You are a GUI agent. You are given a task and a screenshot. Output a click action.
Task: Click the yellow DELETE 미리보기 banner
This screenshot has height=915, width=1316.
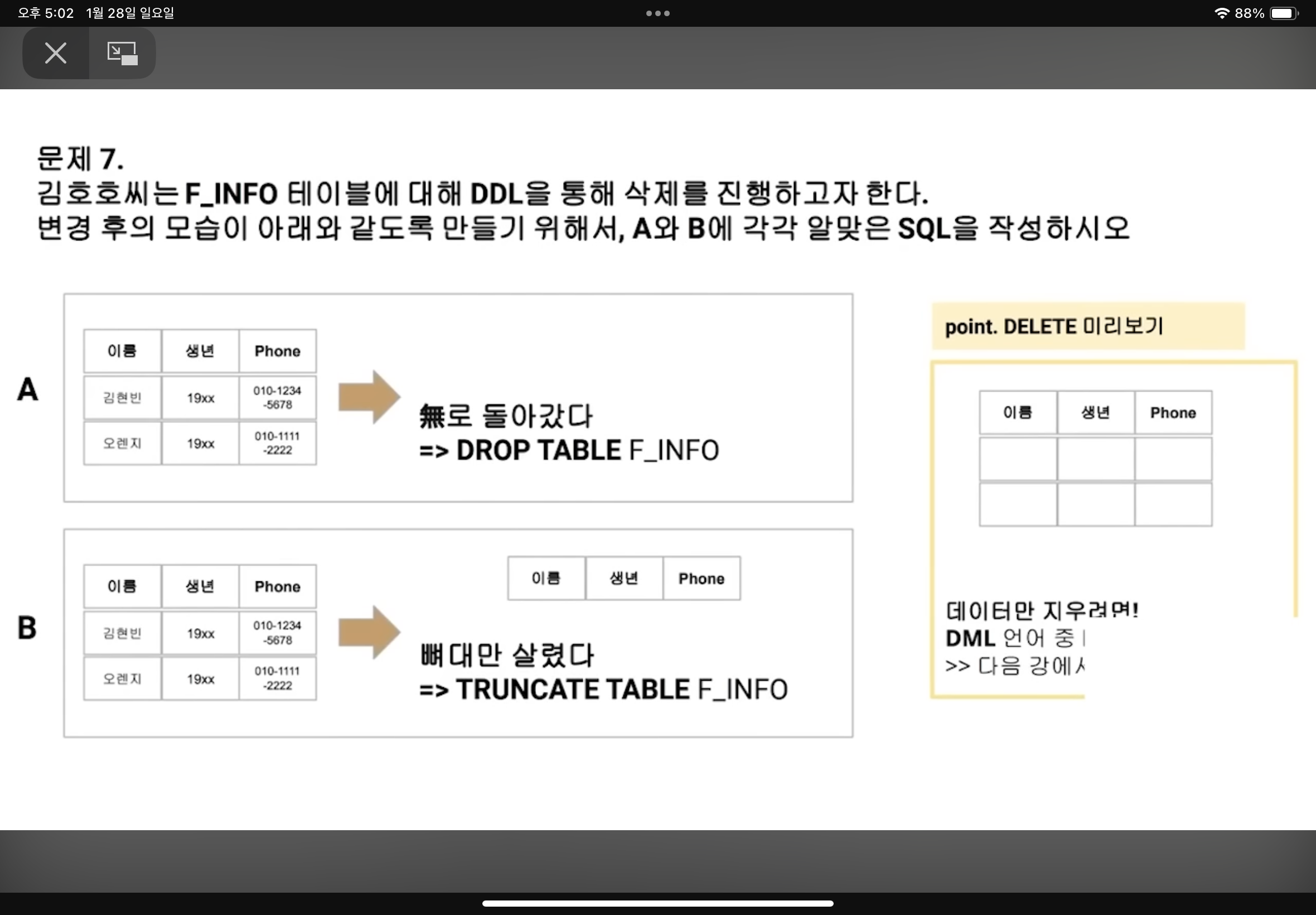(1087, 326)
